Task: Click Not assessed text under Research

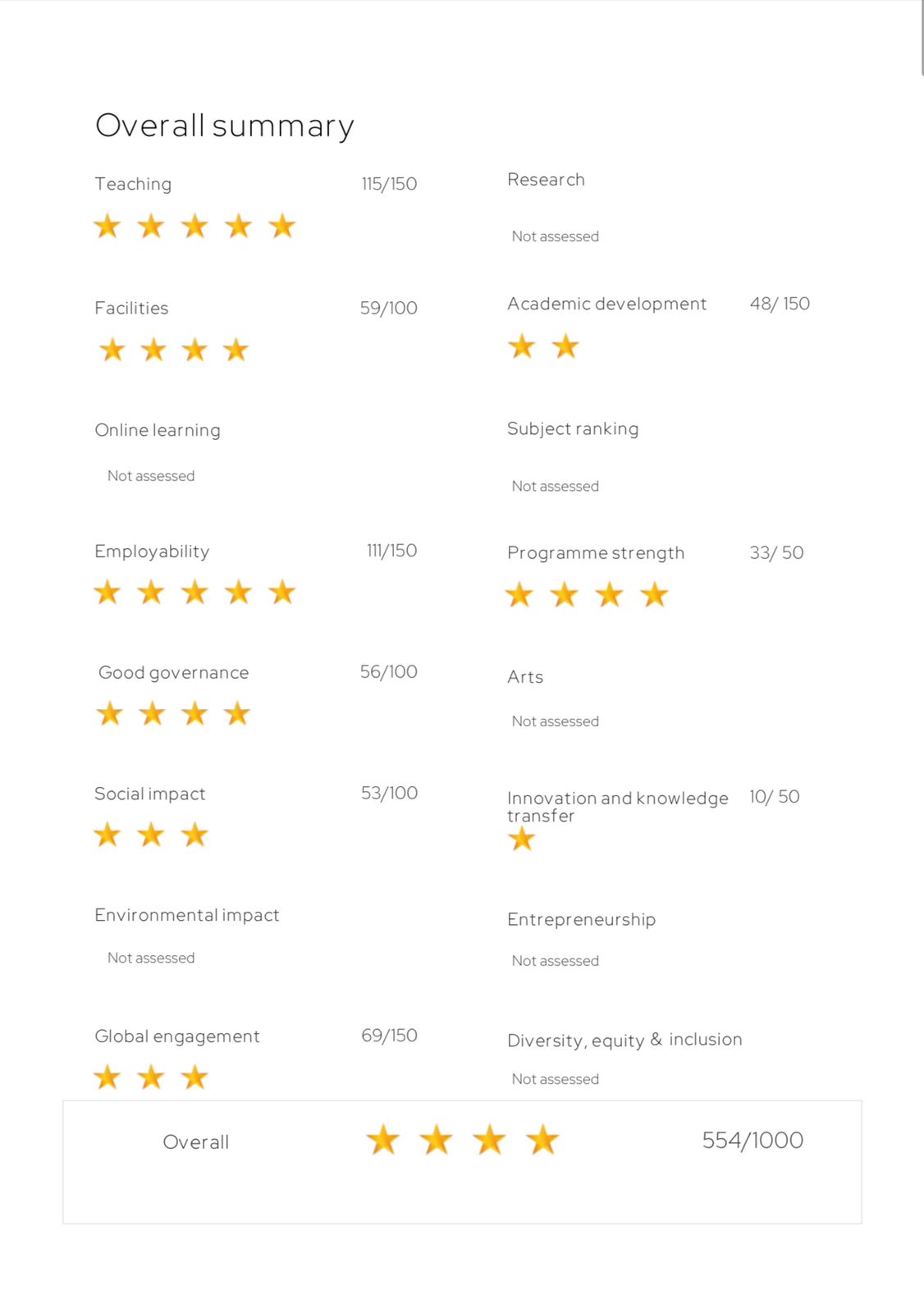Action: tap(556, 236)
